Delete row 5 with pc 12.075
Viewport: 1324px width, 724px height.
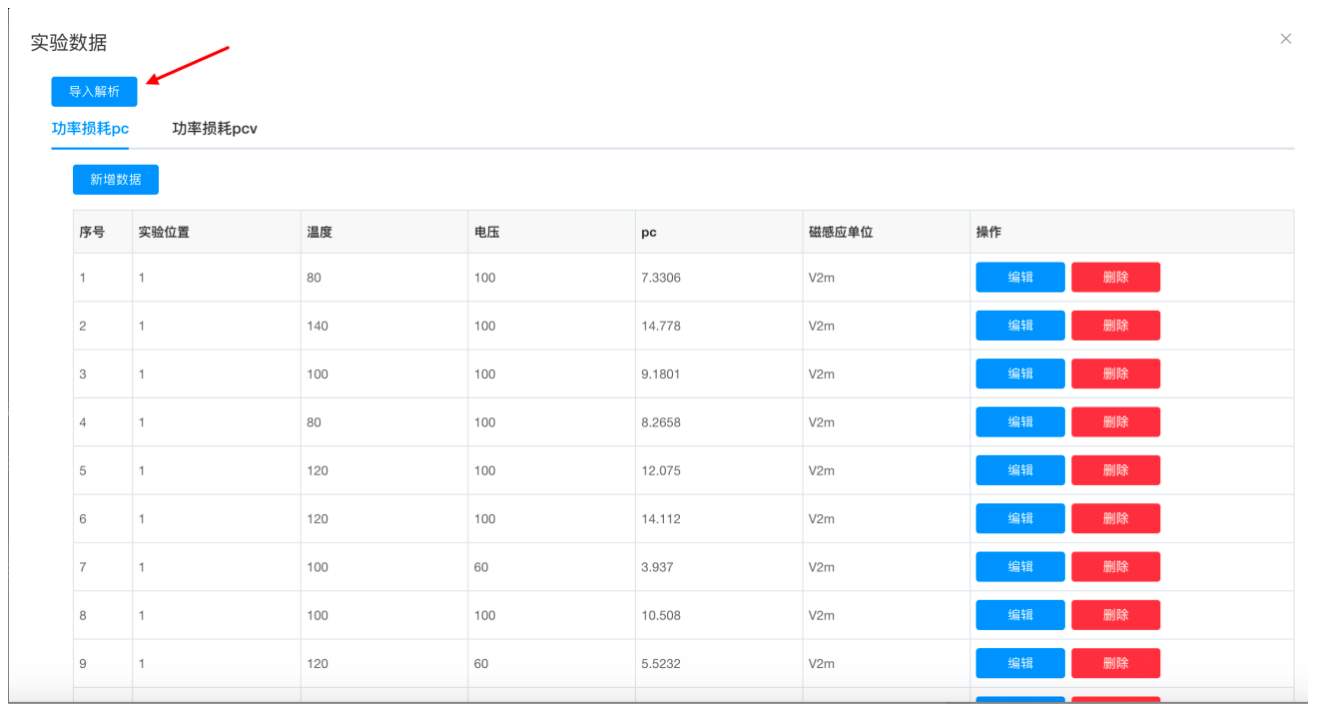[x=1115, y=470]
